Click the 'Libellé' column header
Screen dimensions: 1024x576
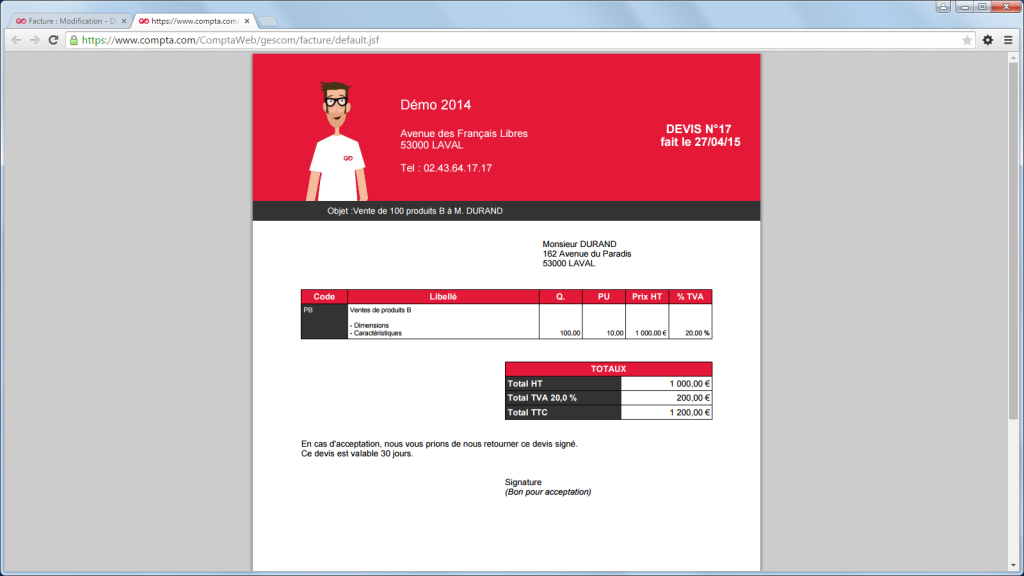click(x=443, y=296)
